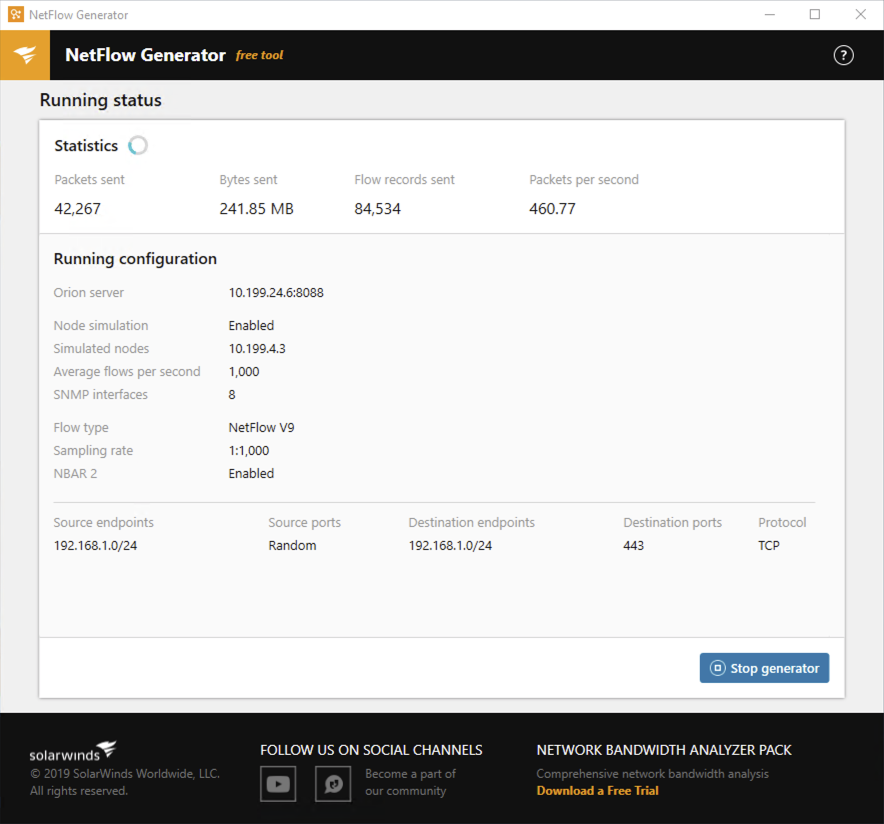Stop the generator

pyautogui.click(x=764, y=668)
